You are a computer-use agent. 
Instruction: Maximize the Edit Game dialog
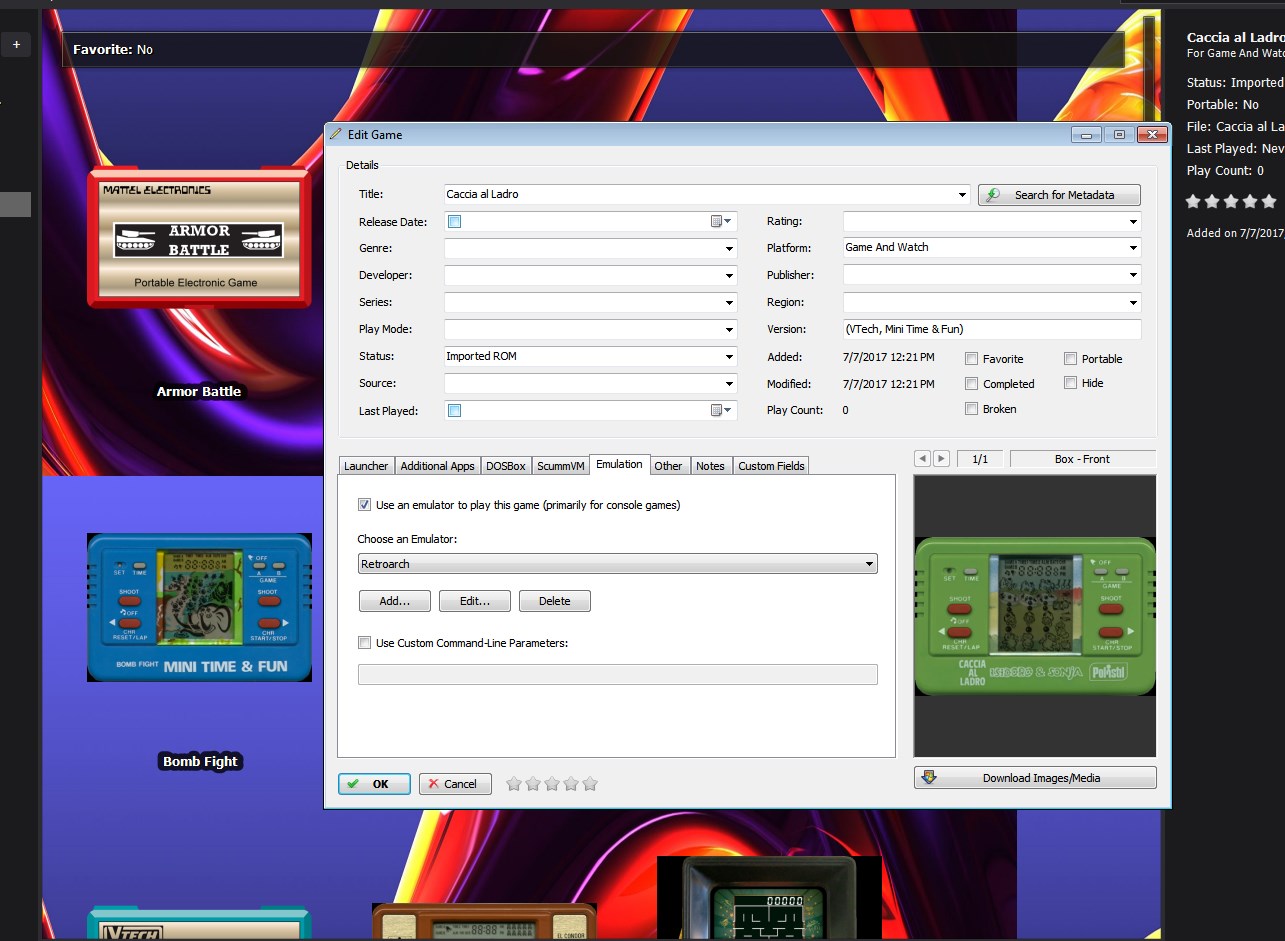[1119, 135]
